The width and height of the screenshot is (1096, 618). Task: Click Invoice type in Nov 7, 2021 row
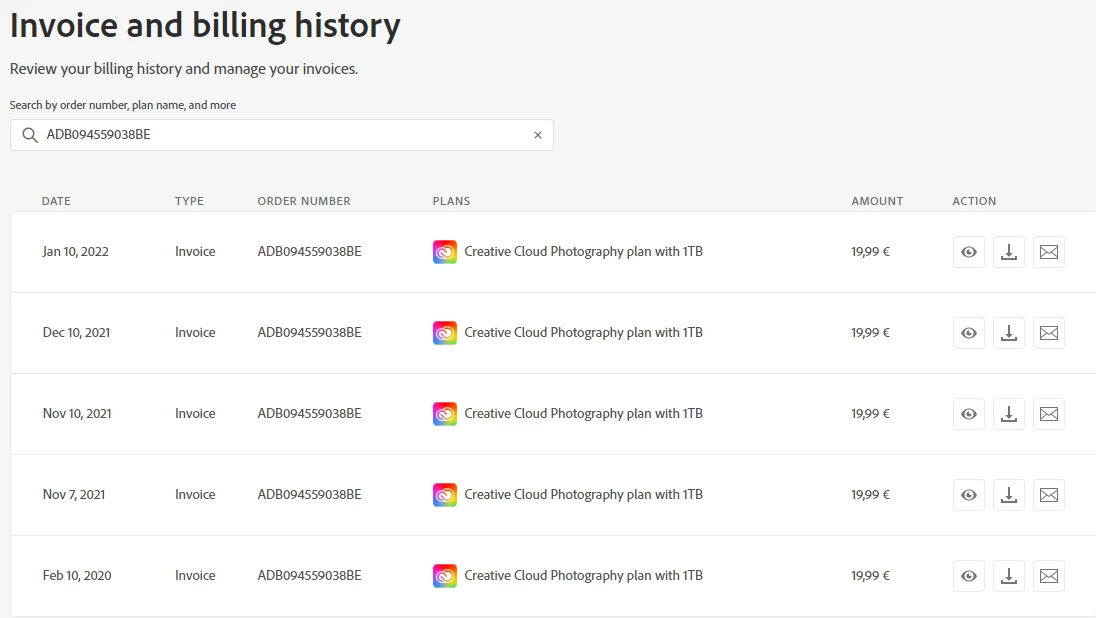coord(195,495)
